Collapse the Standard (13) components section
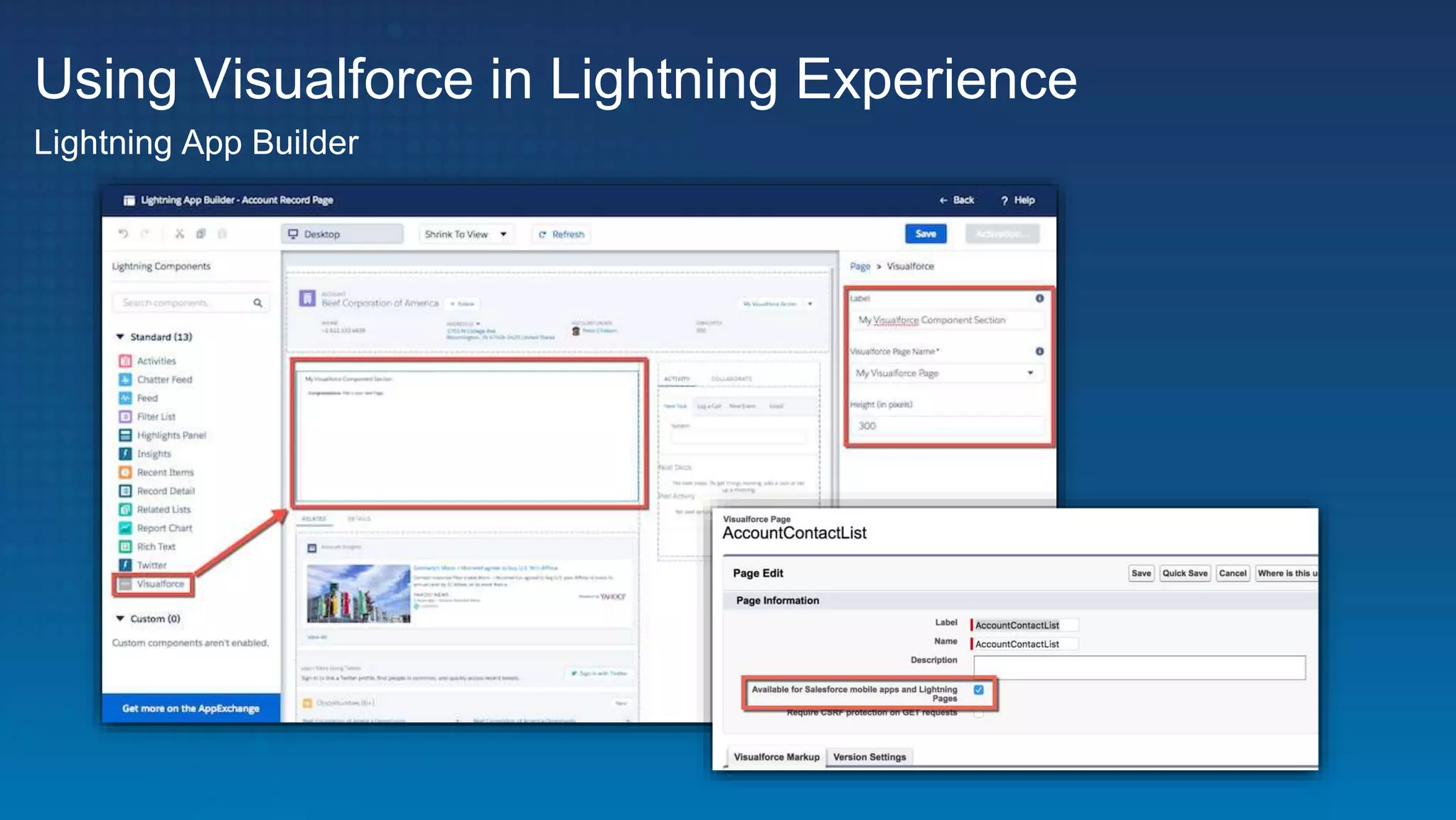This screenshot has height=820, width=1456. (120, 336)
